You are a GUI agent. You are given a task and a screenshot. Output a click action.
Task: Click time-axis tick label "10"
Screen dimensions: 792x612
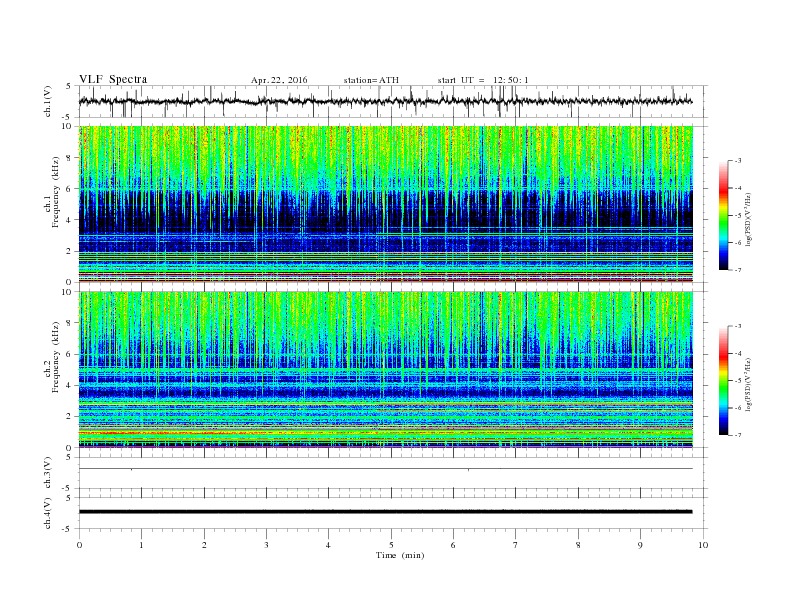click(703, 545)
